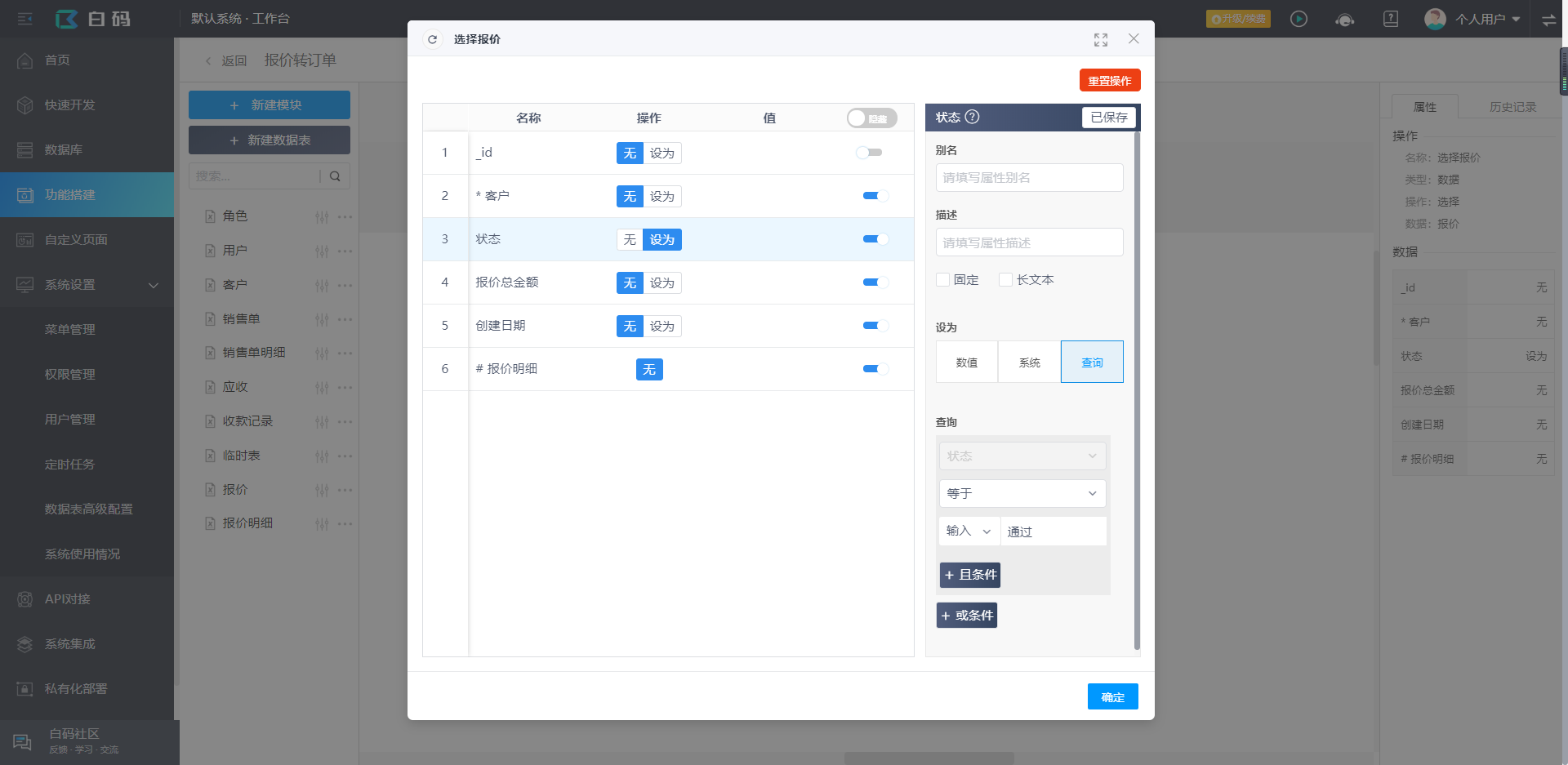
Task: Switch to the 属性 tab
Action: tap(1425, 107)
